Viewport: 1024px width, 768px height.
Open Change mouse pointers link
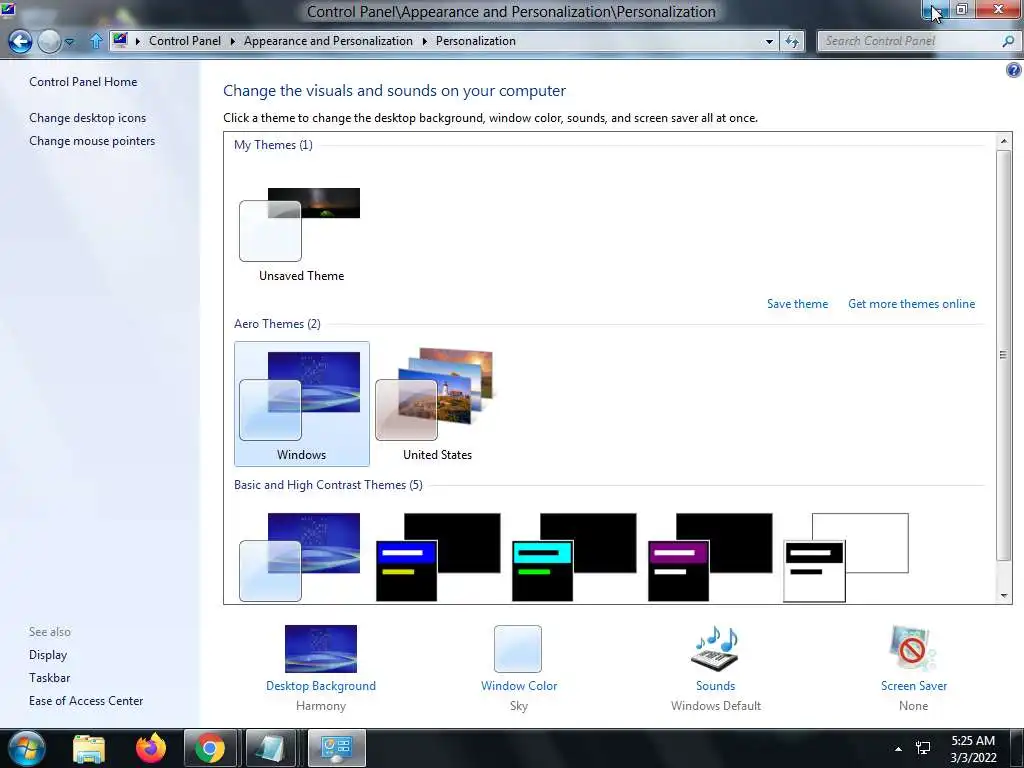coord(92,140)
